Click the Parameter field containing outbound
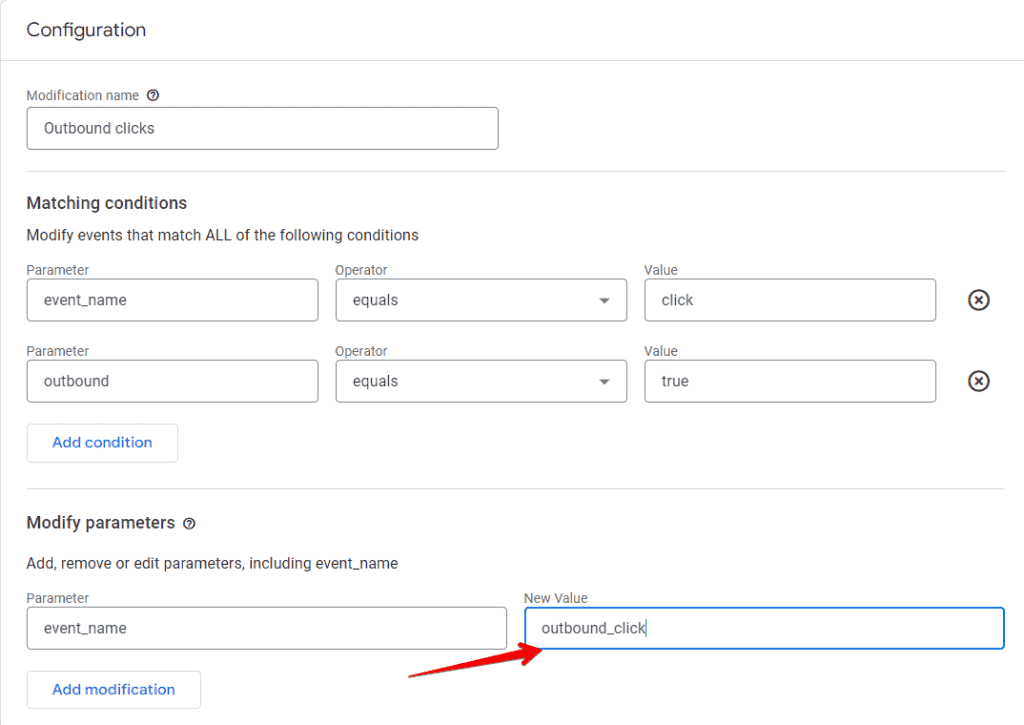 (x=172, y=381)
